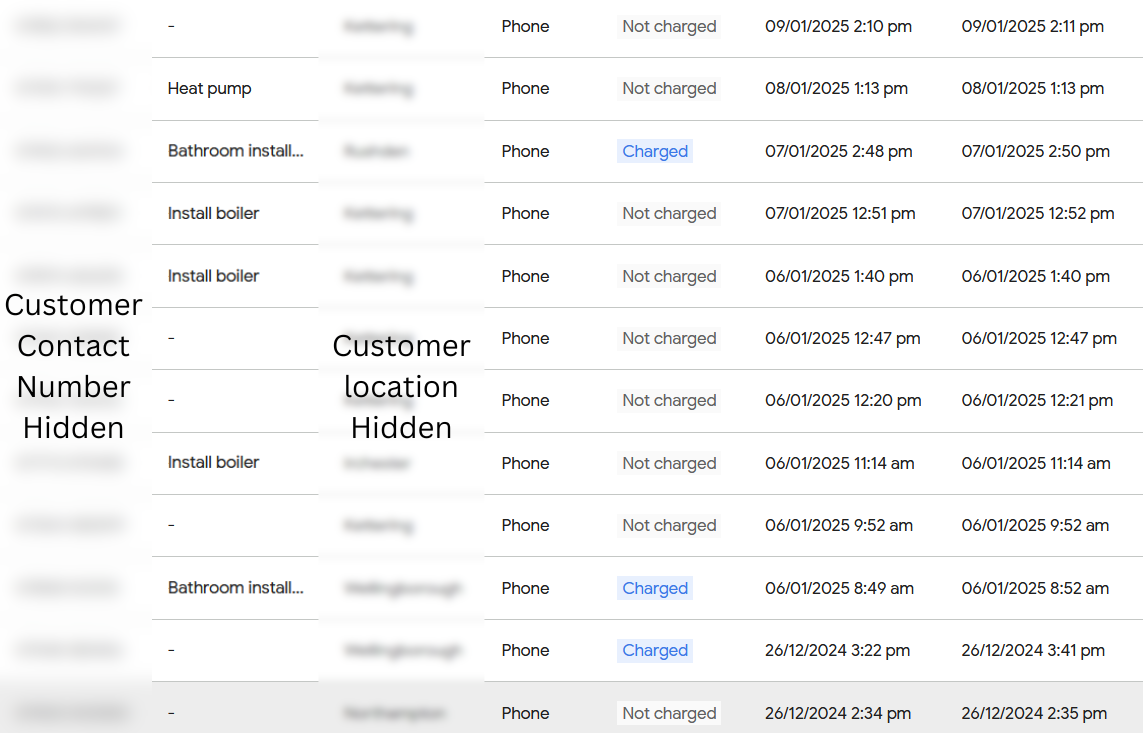Click the 26/12/2024 2:35 pm timestamp
Viewport: 1143px width, 733px height.
click(x=1034, y=714)
